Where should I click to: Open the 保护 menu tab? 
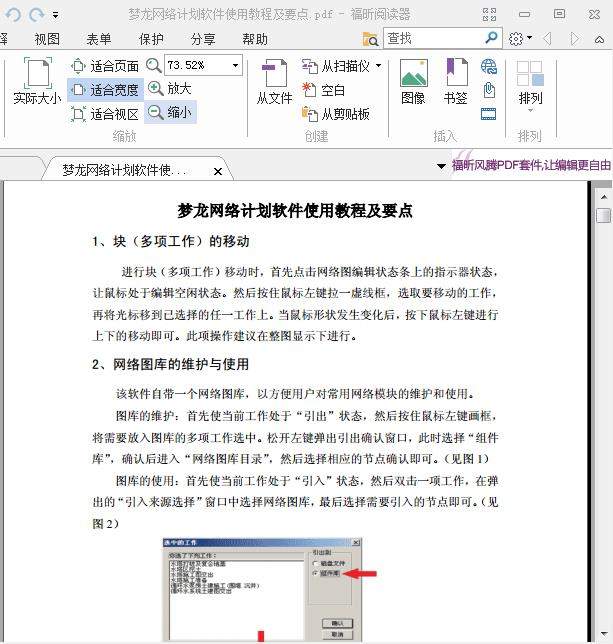coord(151,39)
